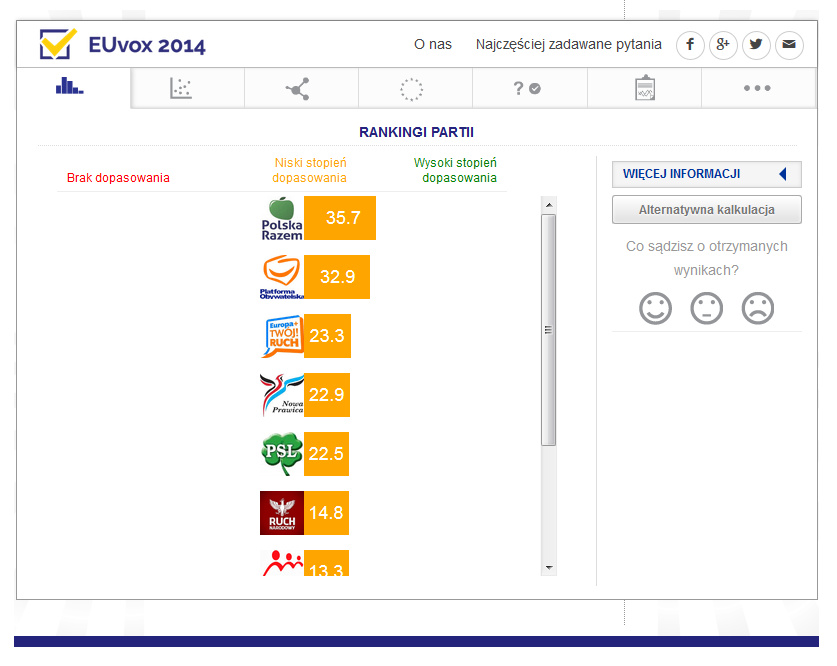Click the Niski stopień dopasowania label
The height and width of the screenshot is (666, 837).
pyautogui.click(x=310, y=170)
